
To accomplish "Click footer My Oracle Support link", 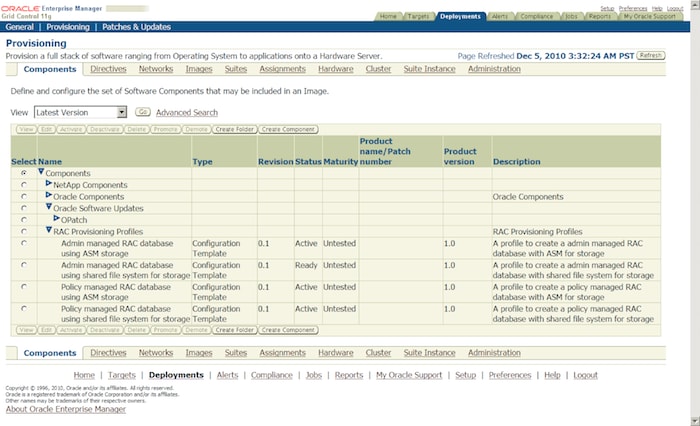I will click(409, 375).
